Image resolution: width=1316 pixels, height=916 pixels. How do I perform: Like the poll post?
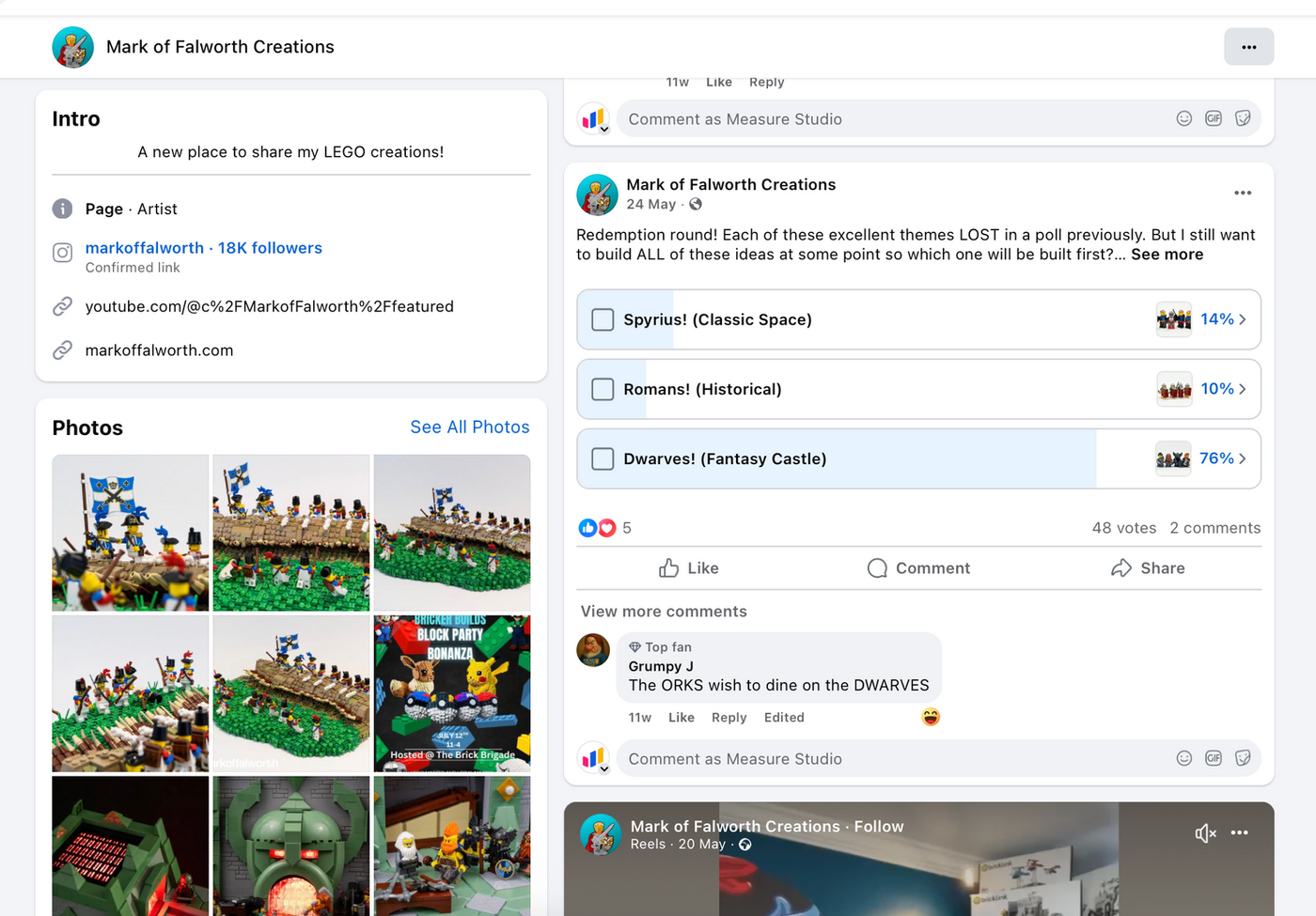point(689,567)
